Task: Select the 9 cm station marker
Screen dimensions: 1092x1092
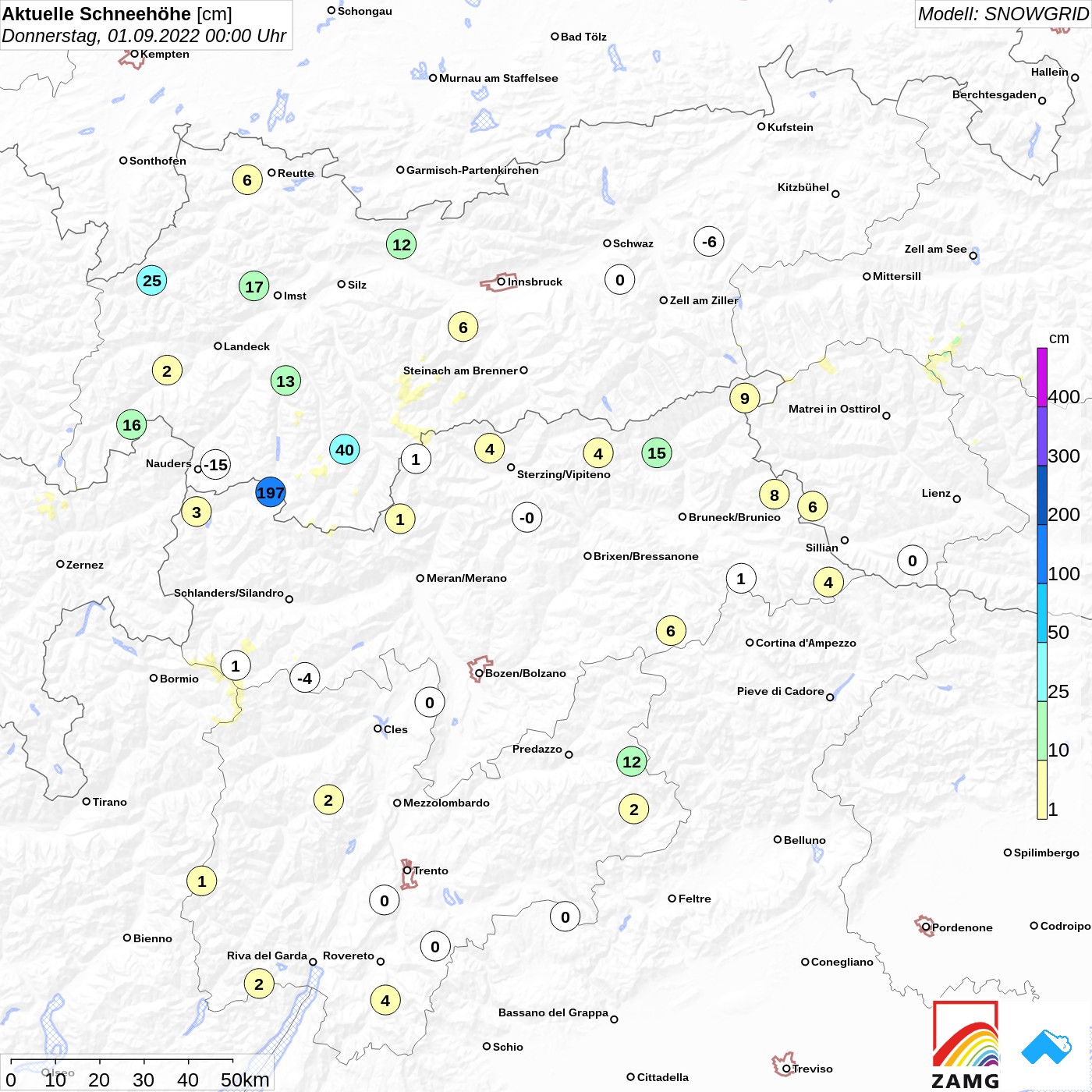Action: [x=745, y=398]
